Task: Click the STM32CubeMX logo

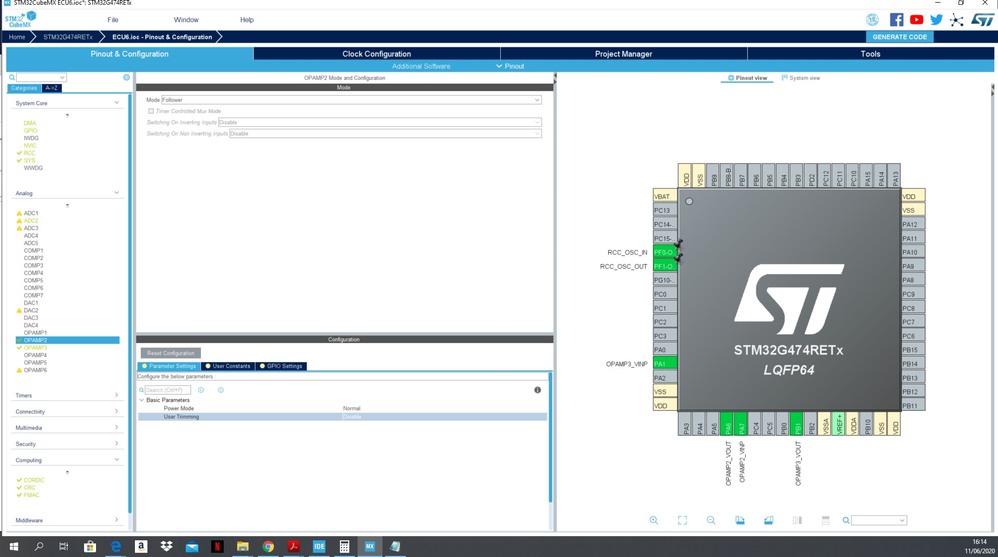Action: [x=21, y=20]
